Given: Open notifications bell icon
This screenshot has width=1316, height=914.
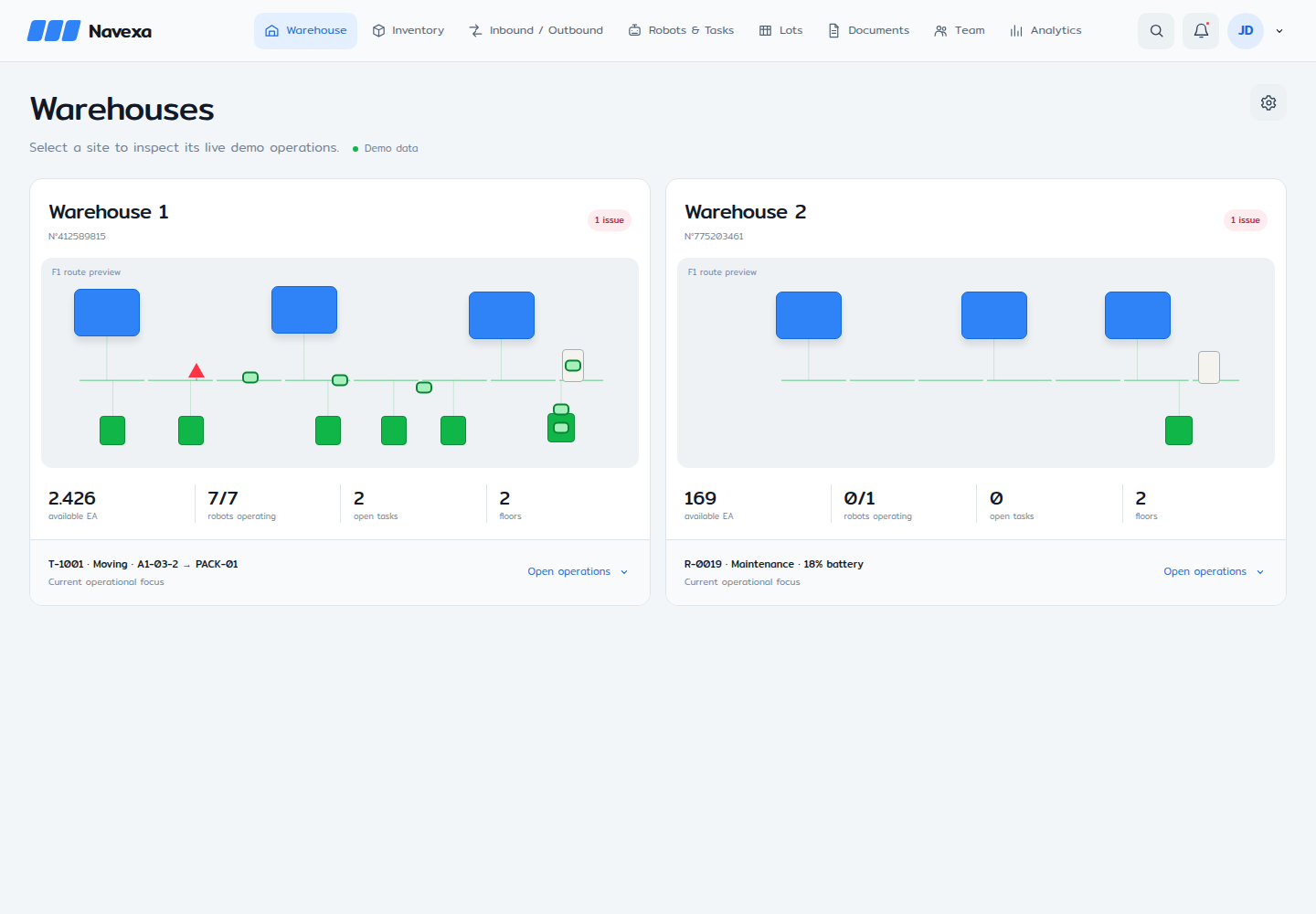Looking at the screenshot, I should [x=1201, y=31].
